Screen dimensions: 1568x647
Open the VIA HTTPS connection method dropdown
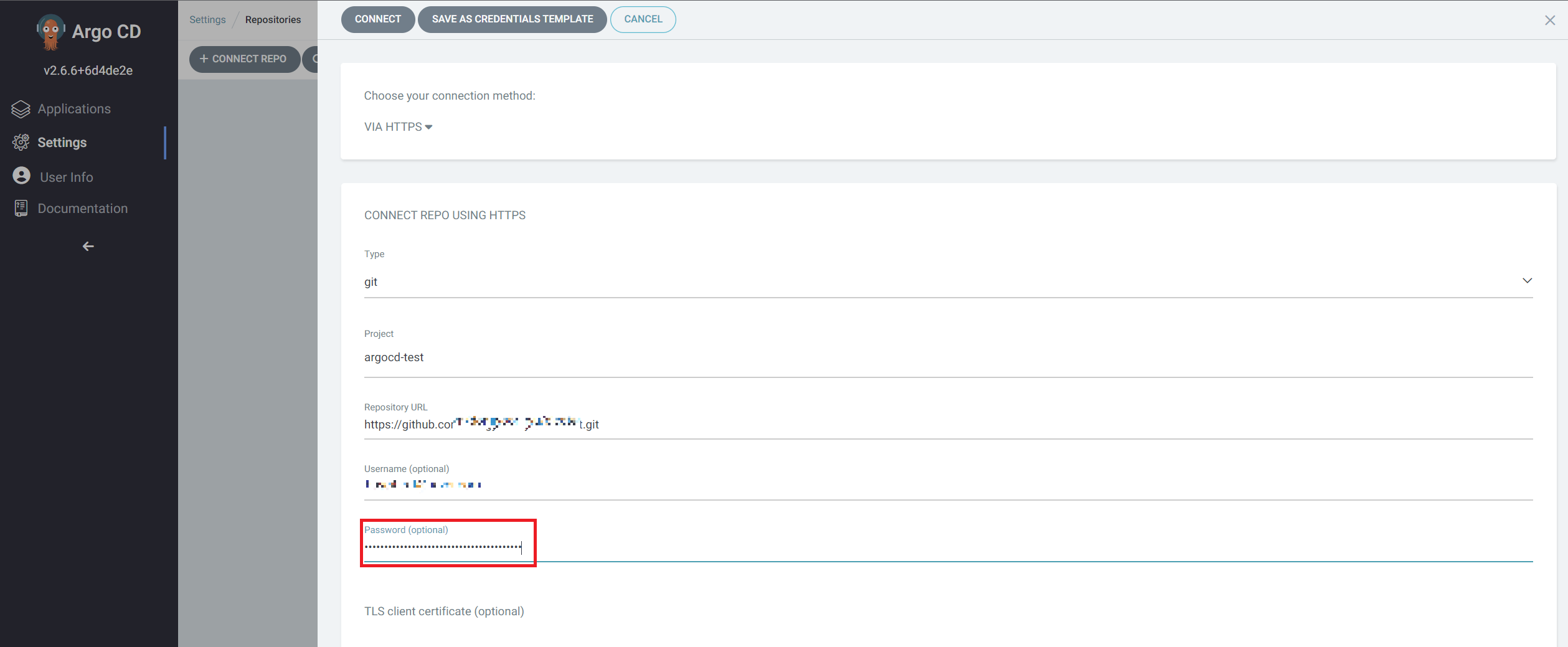point(398,127)
